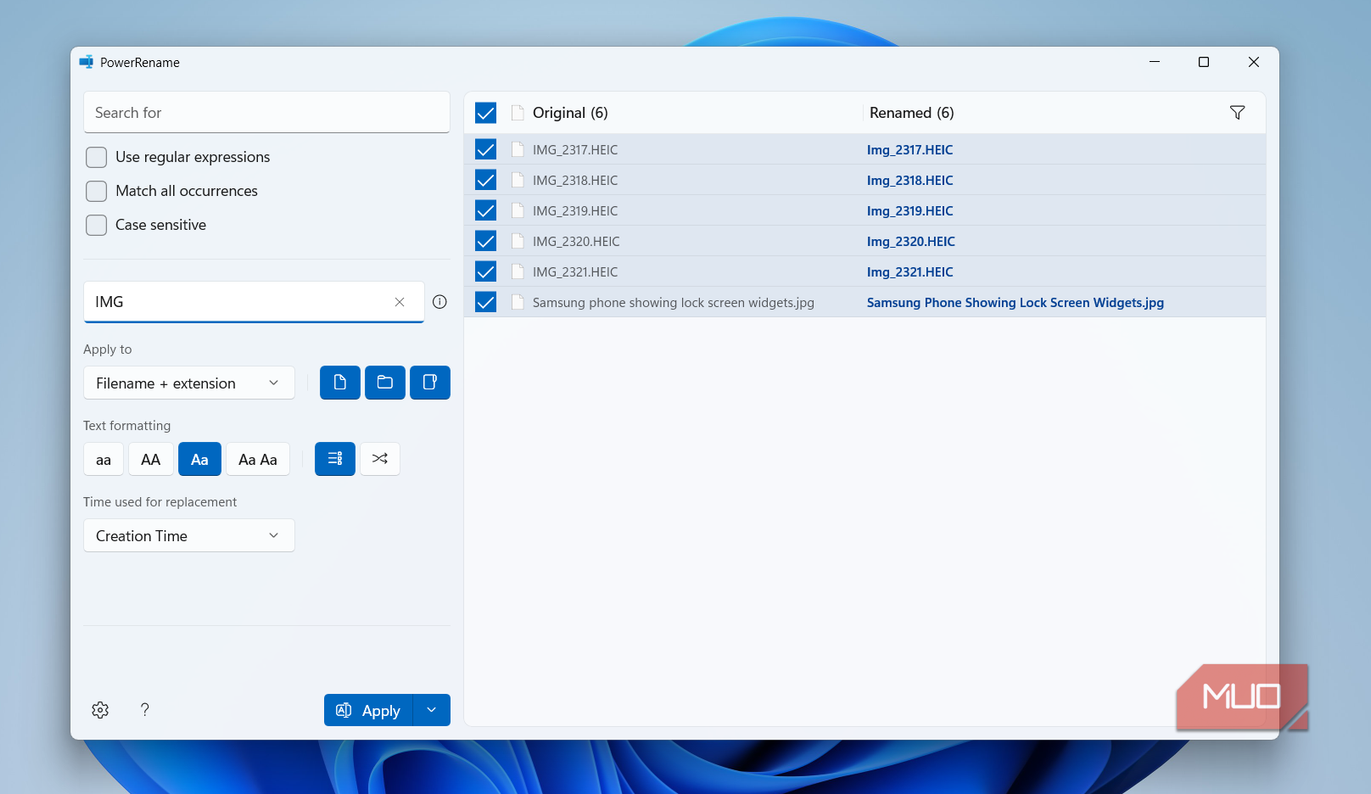Click the Original (6) column header

click(x=570, y=113)
